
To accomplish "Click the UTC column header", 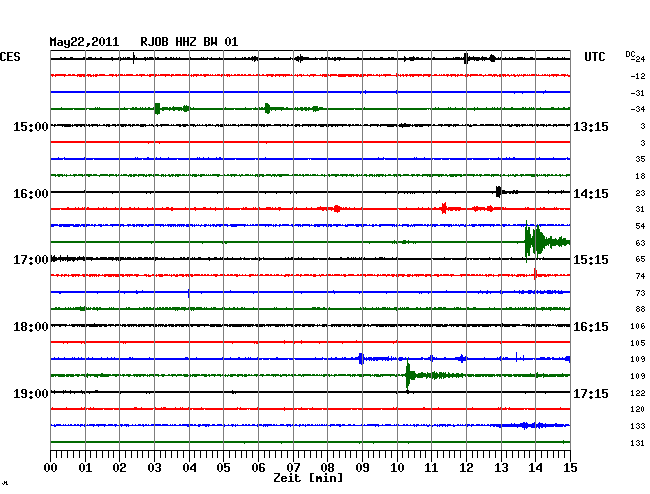I will [x=594, y=57].
